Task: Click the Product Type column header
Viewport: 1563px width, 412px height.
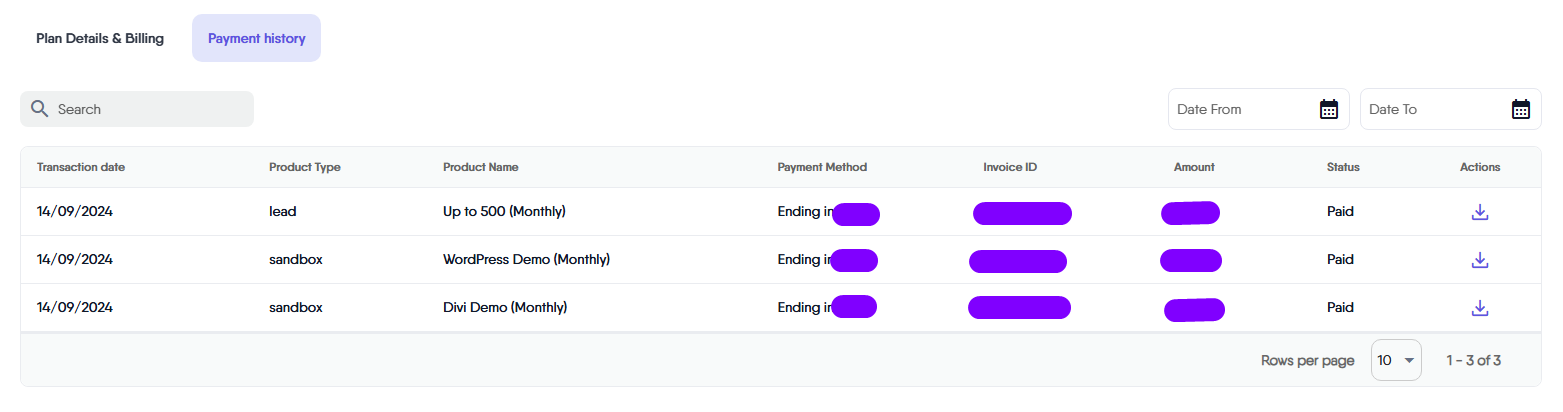Action: coord(305,167)
